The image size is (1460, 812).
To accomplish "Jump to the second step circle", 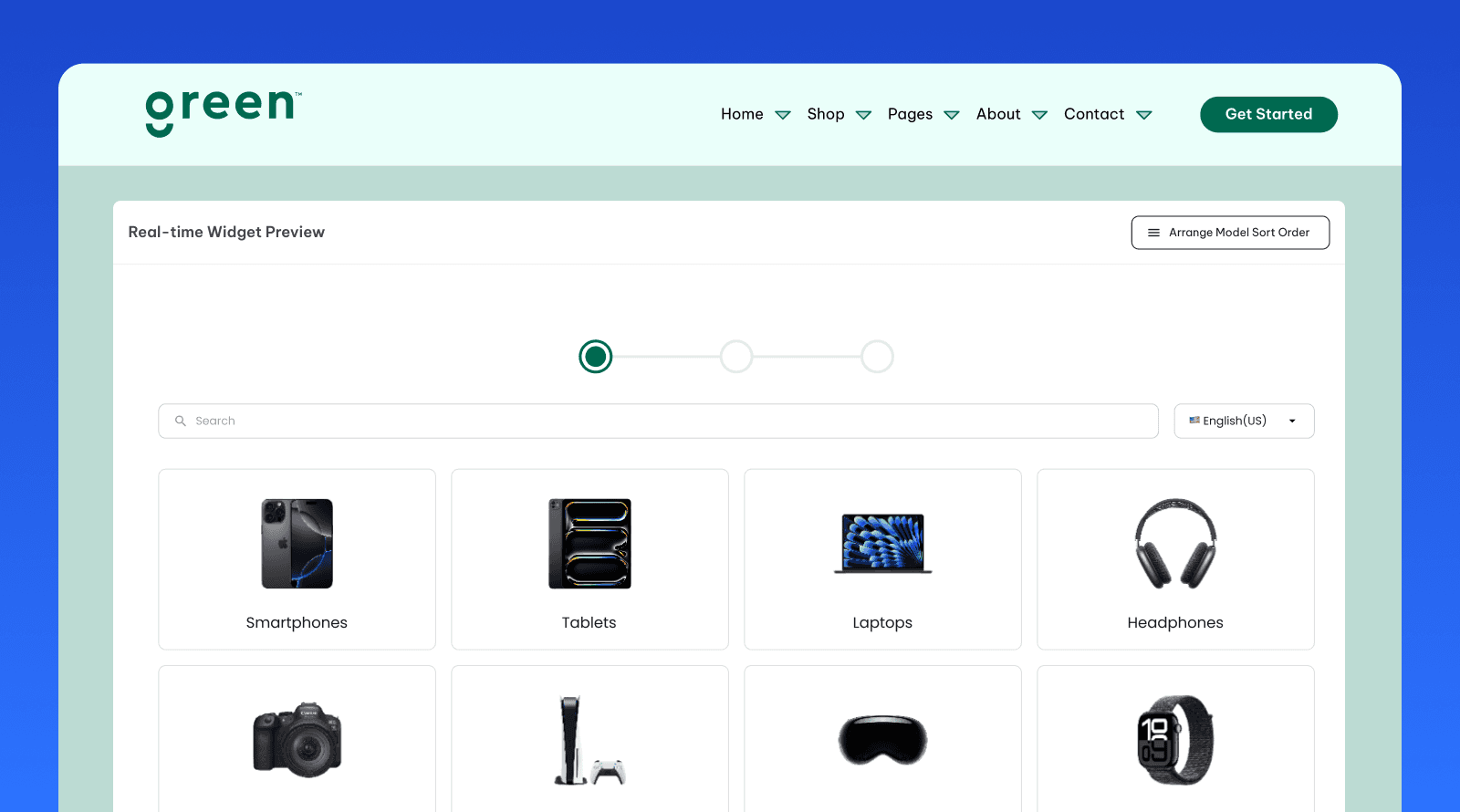I will [x=736, y=357].
